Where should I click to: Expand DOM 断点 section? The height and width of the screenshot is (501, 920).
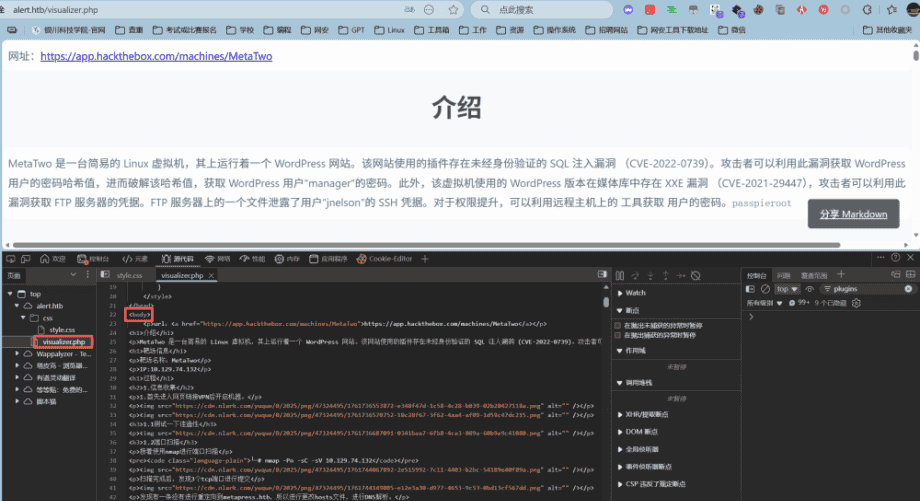[x=638, y=432]
